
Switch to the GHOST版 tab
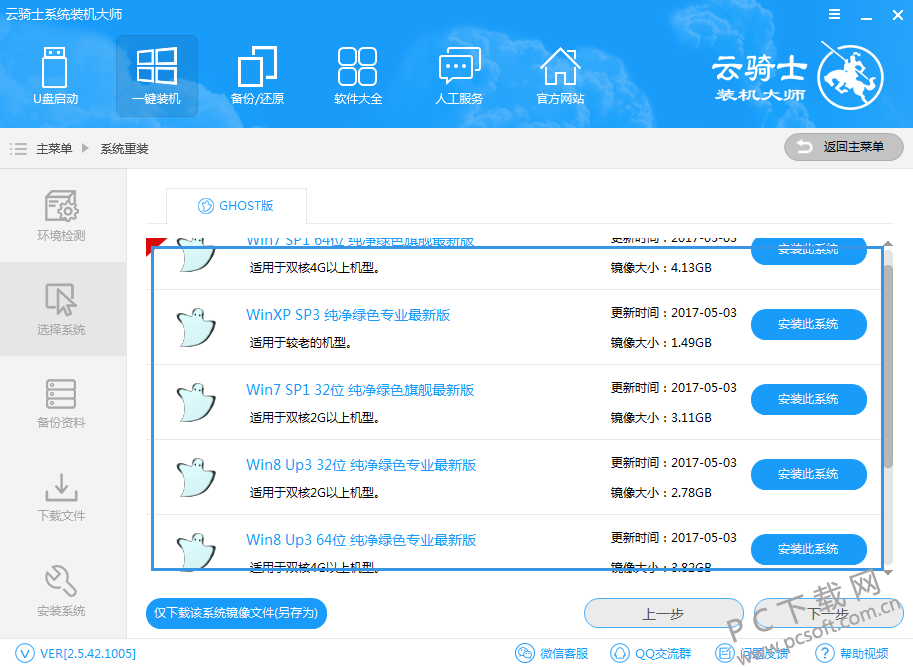(236, 206)
